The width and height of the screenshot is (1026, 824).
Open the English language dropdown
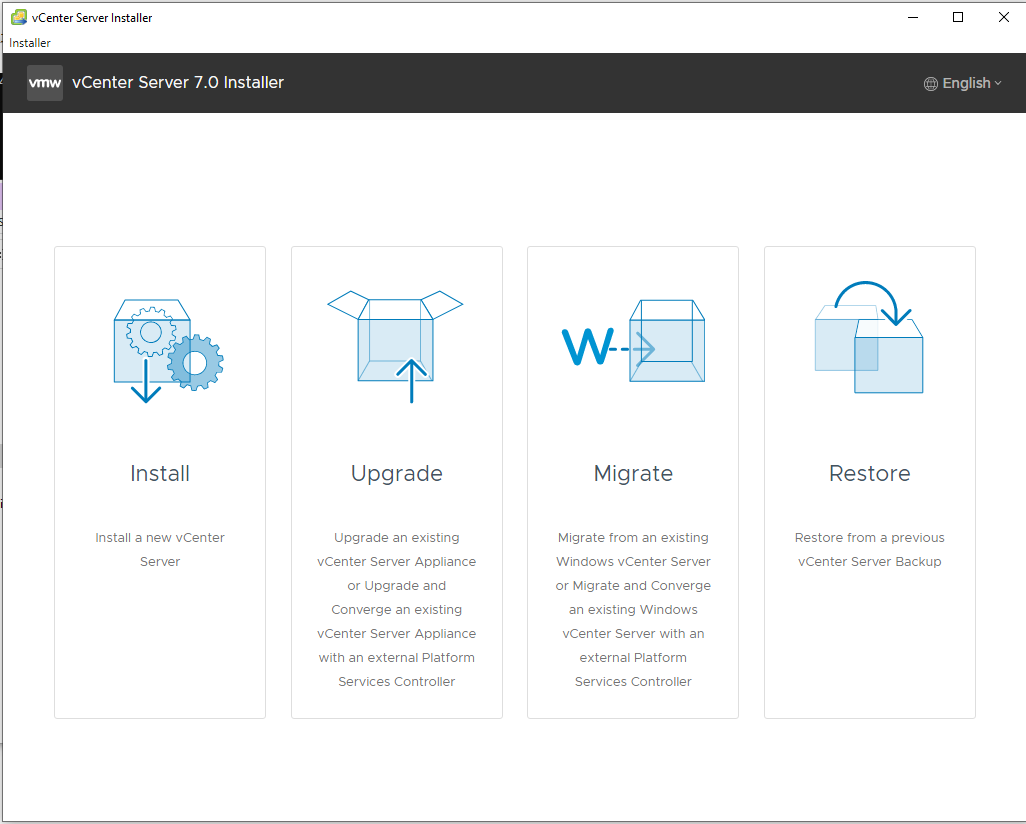963,84
